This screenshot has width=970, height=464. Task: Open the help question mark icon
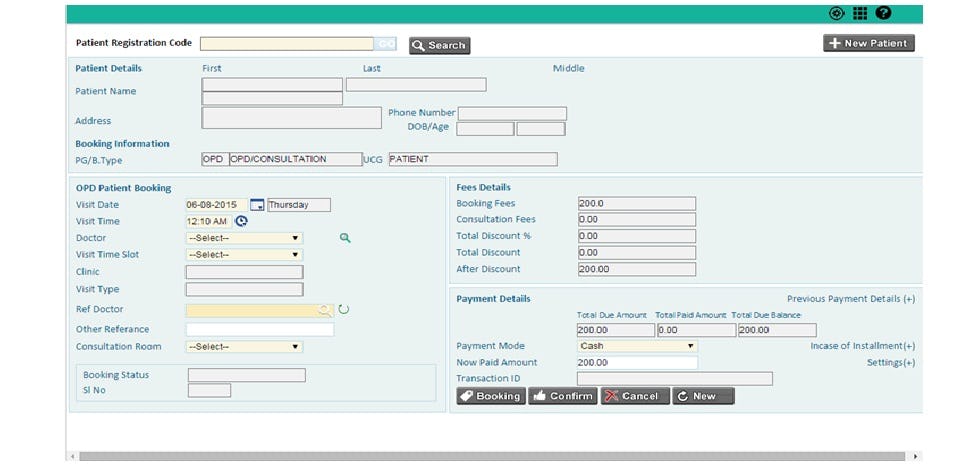pyautogui.click(x=883, y=14)
